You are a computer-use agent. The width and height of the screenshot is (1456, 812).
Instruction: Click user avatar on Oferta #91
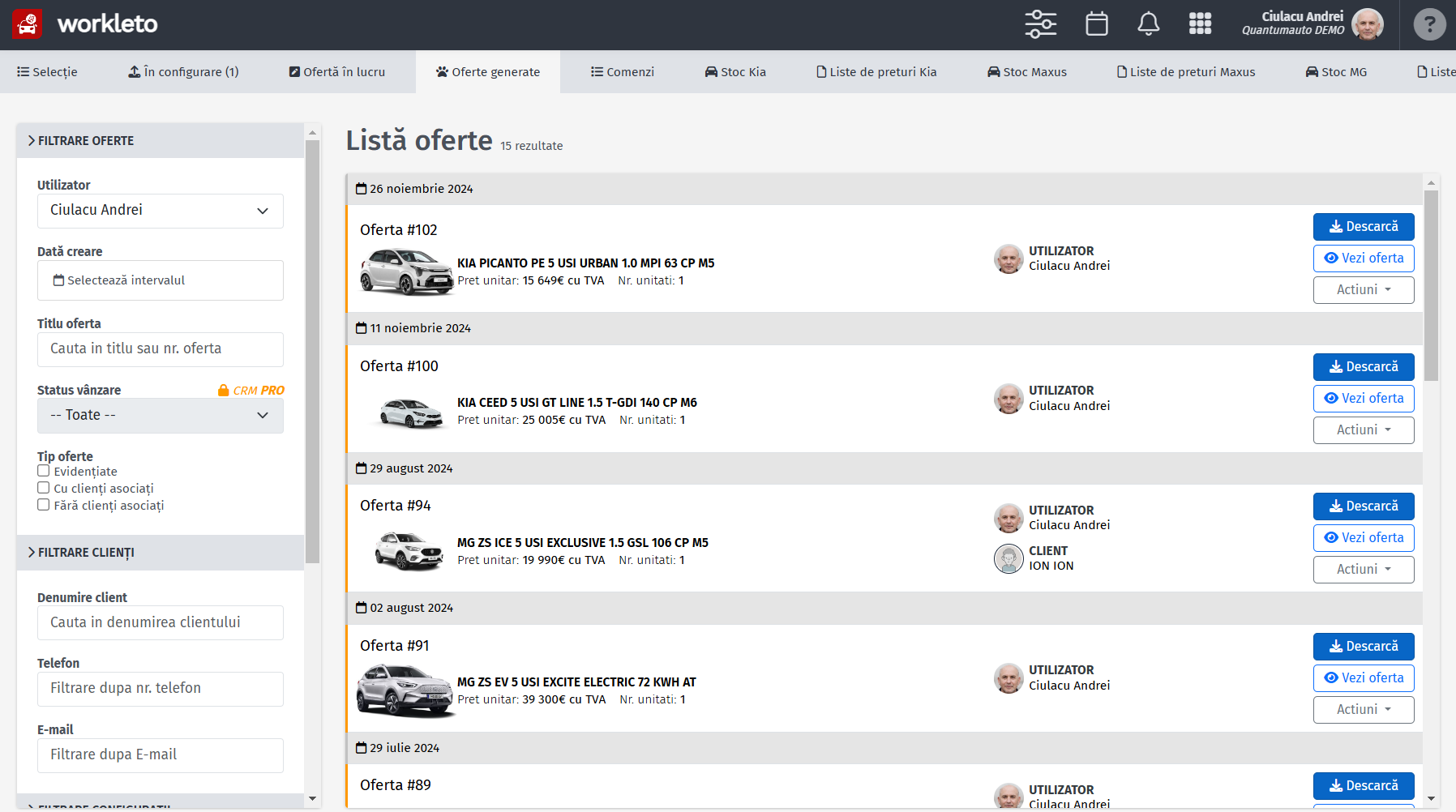click(x=1008, y=678)
